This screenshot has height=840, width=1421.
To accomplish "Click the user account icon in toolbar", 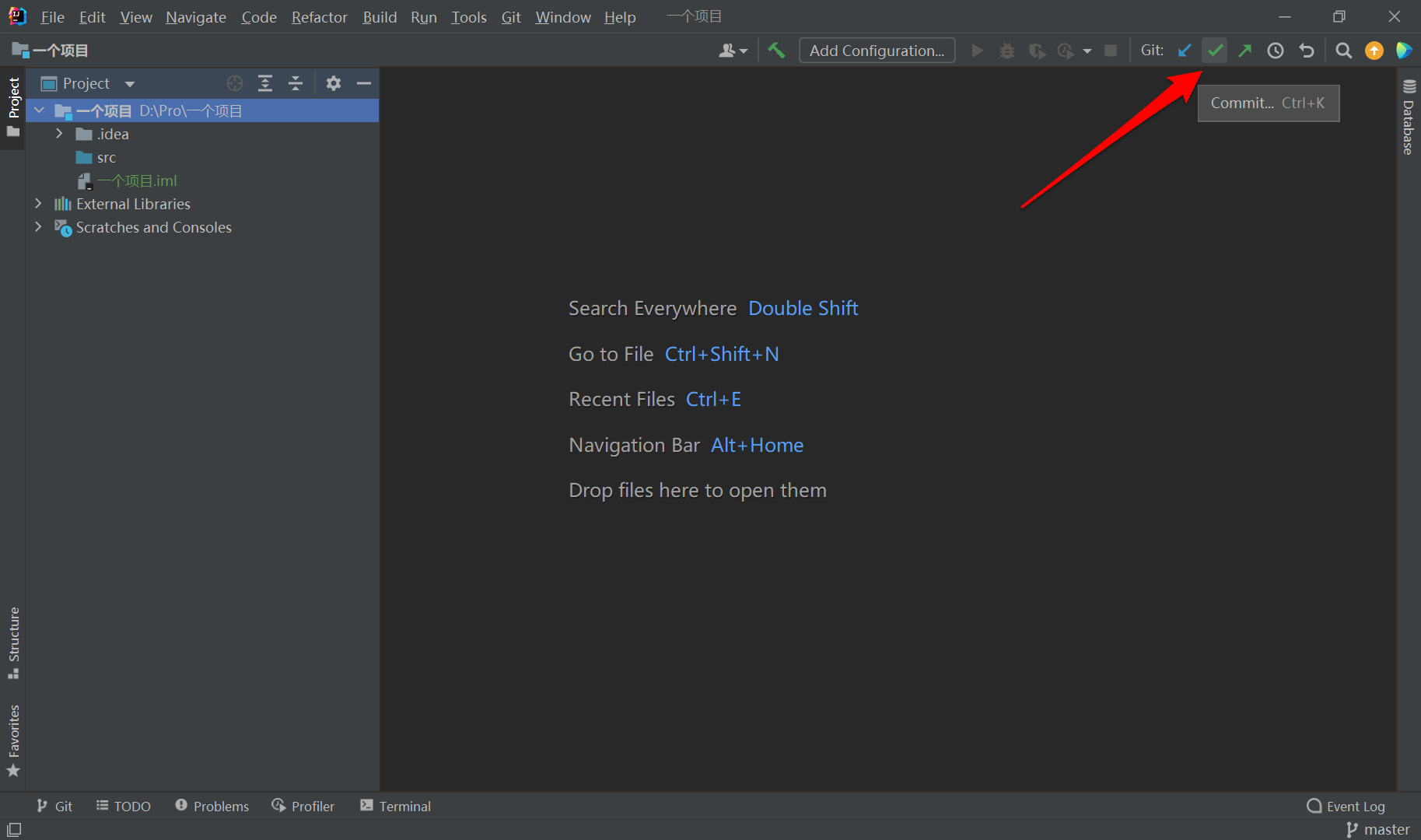I will [x=732, y=51].
